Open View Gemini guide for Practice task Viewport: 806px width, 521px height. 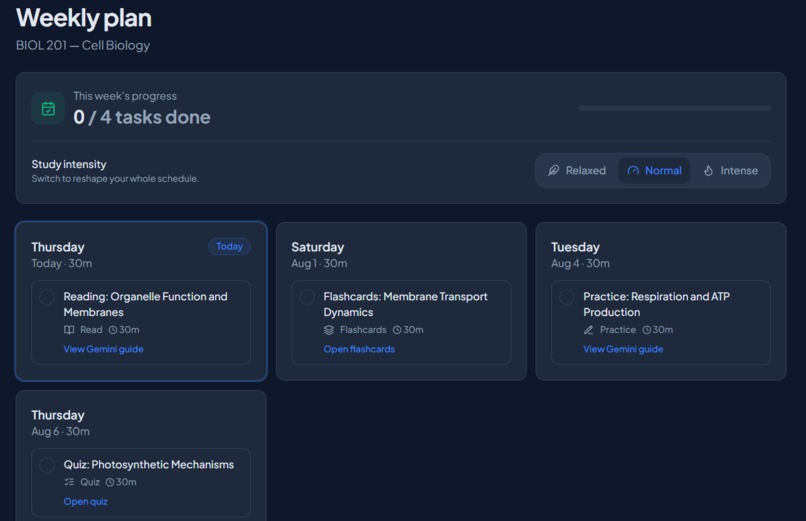pos(623,349)
